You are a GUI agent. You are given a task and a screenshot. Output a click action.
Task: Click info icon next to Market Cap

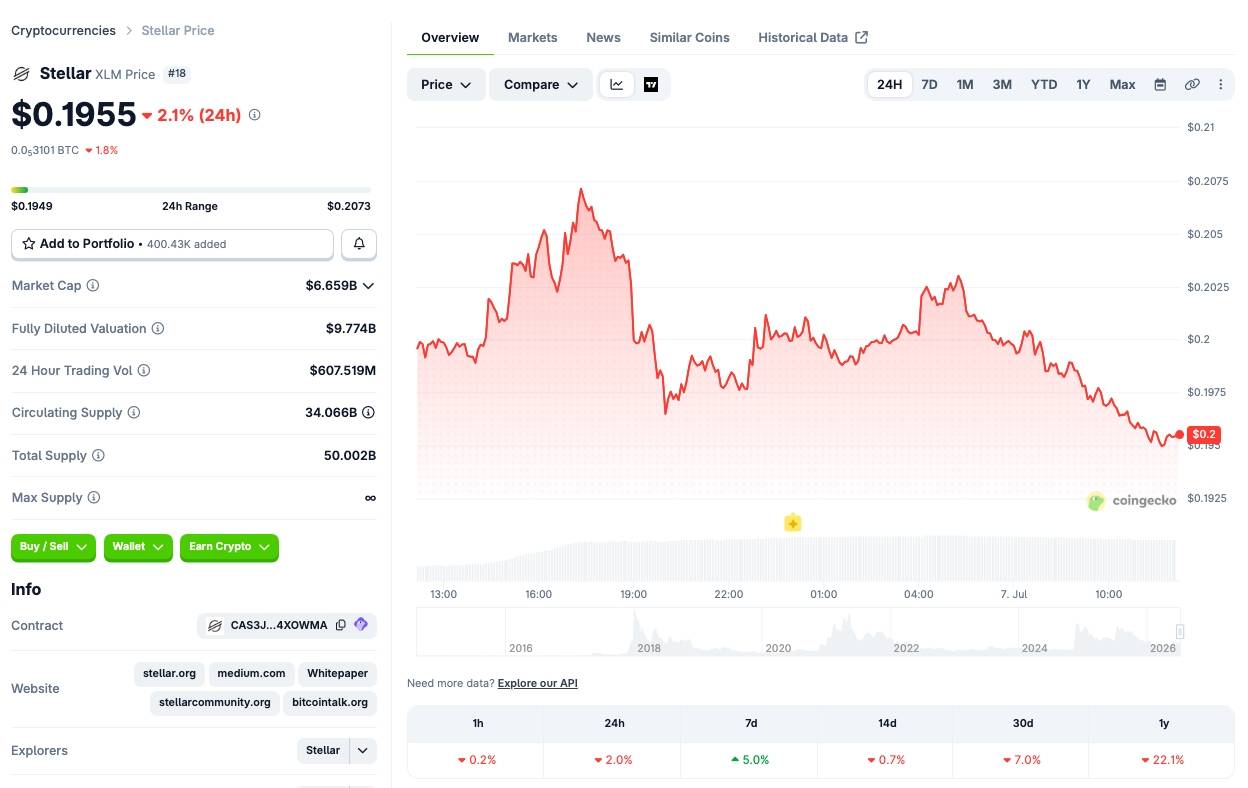coord(93,286)
